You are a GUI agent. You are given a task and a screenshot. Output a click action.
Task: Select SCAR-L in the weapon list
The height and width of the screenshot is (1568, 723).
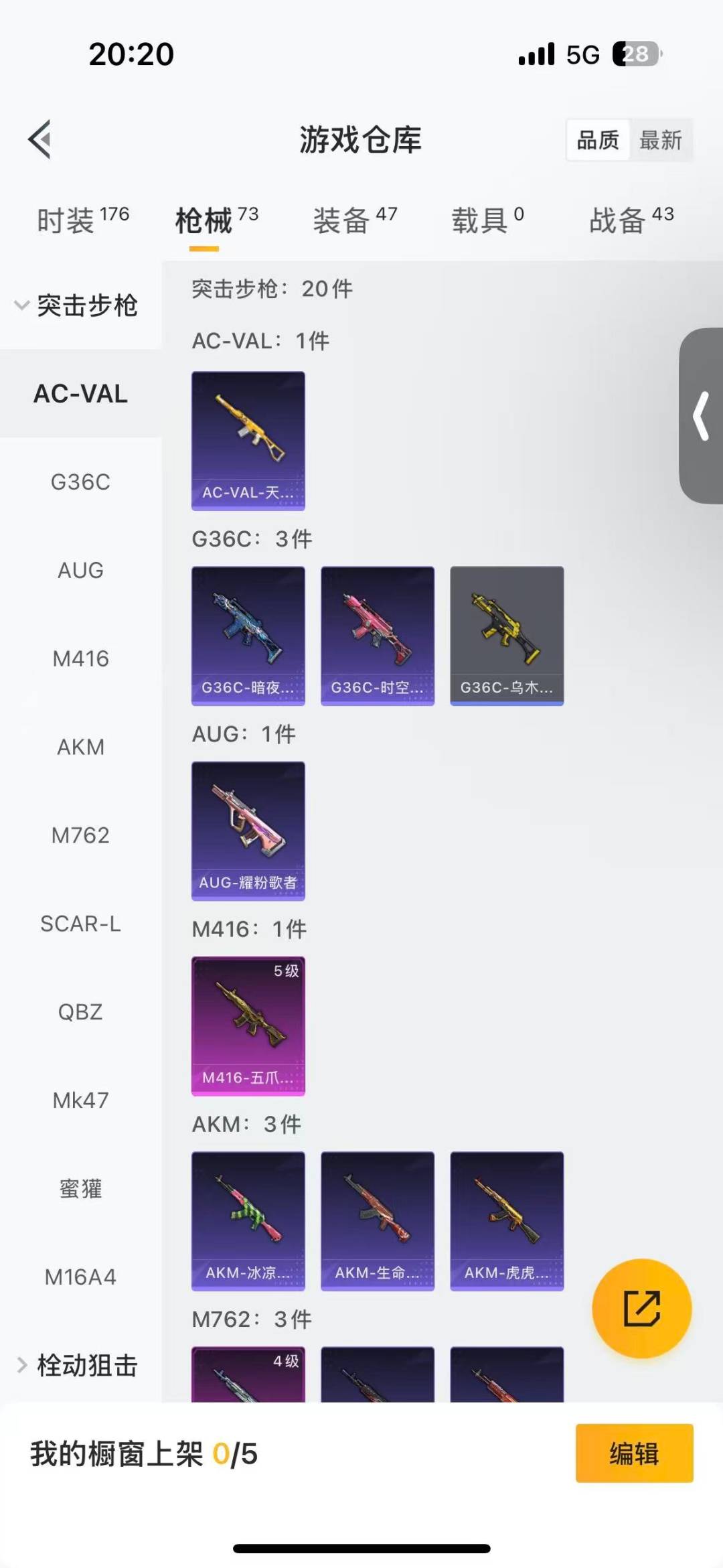80,924
